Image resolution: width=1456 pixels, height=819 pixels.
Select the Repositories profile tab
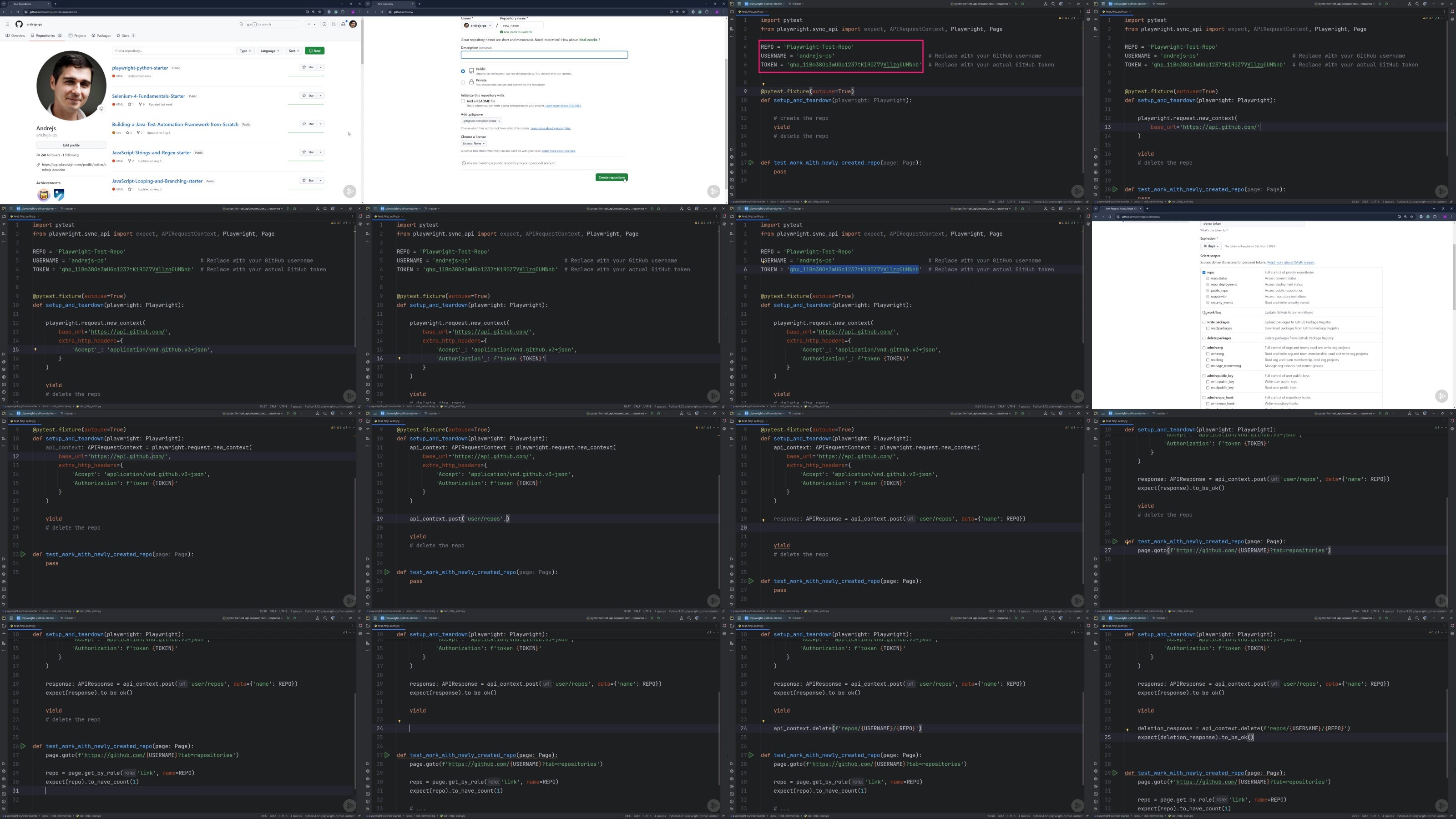tap(46, 35)
